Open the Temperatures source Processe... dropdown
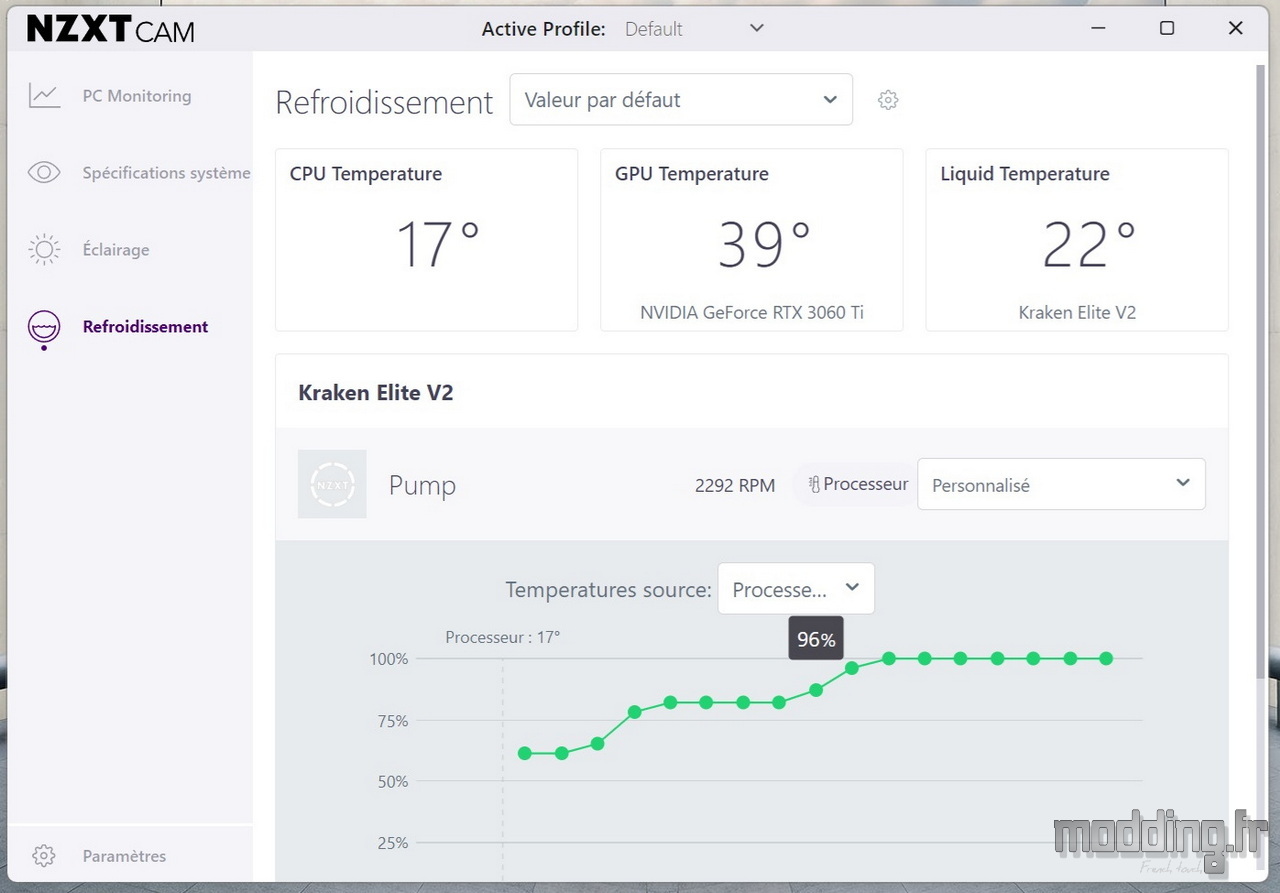The height and width of the screenshot is (893, 1280). coord(796,589)
